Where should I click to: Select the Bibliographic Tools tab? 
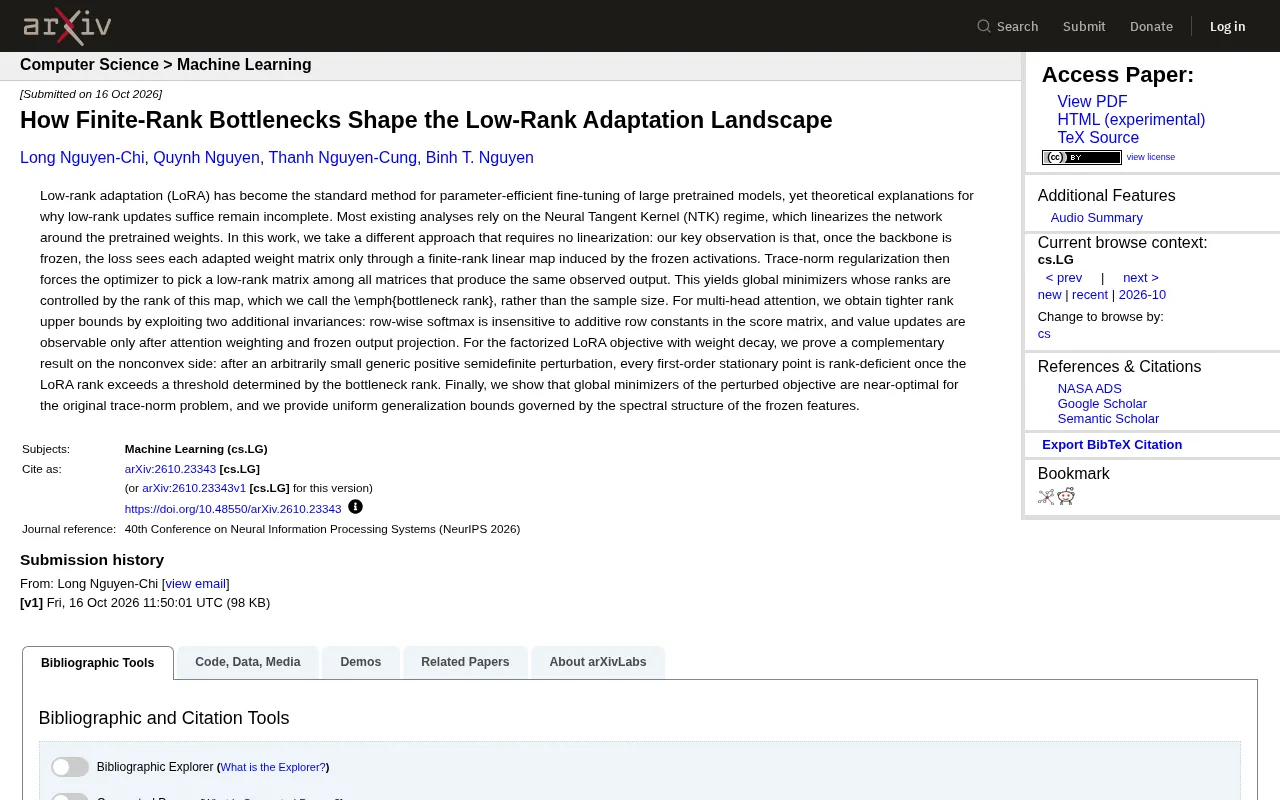tap(98, 663)
